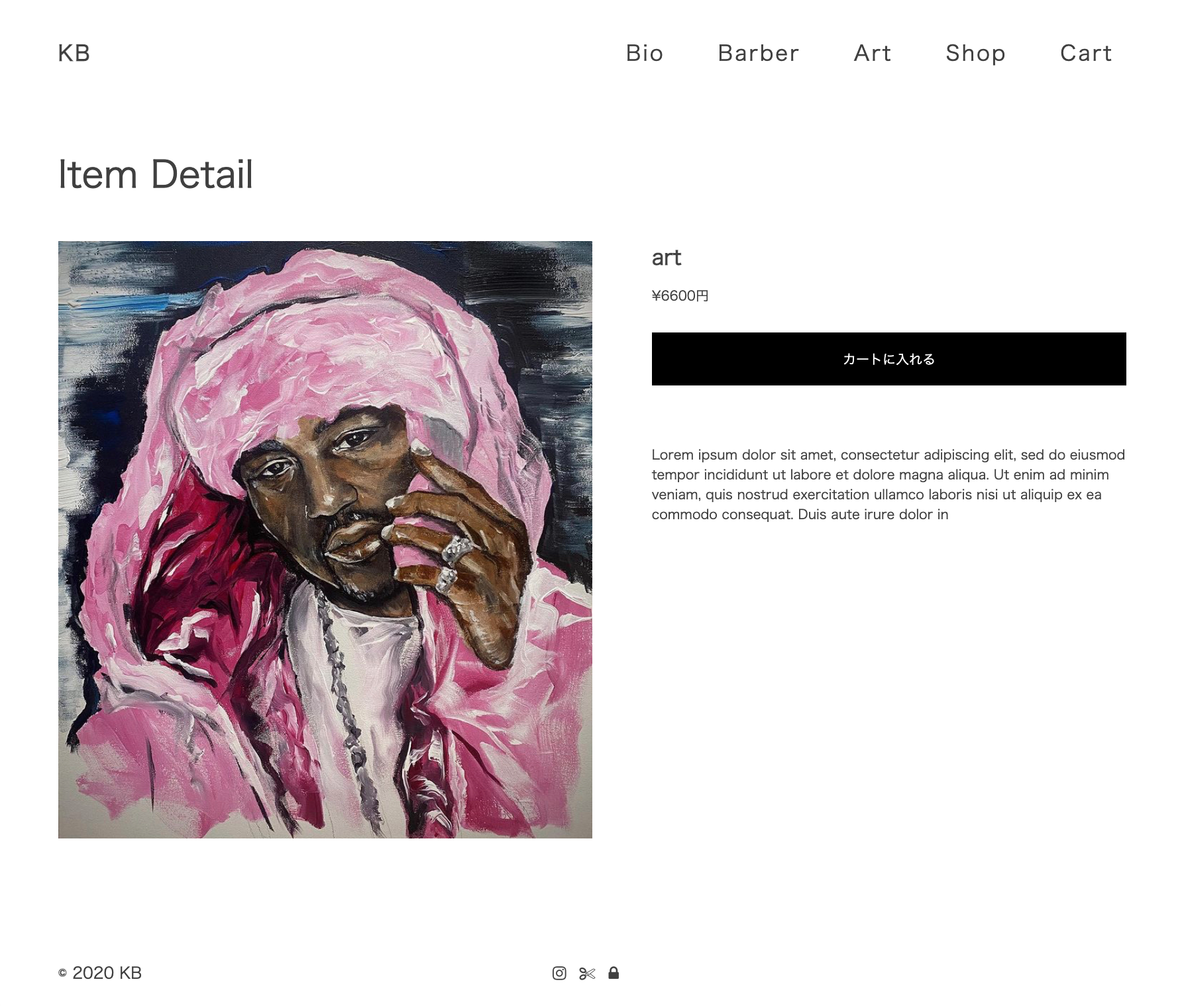Visit the shop's Instagram profile link
1182x1008 pixels.
pyautogui.click(x=559, y=973)
